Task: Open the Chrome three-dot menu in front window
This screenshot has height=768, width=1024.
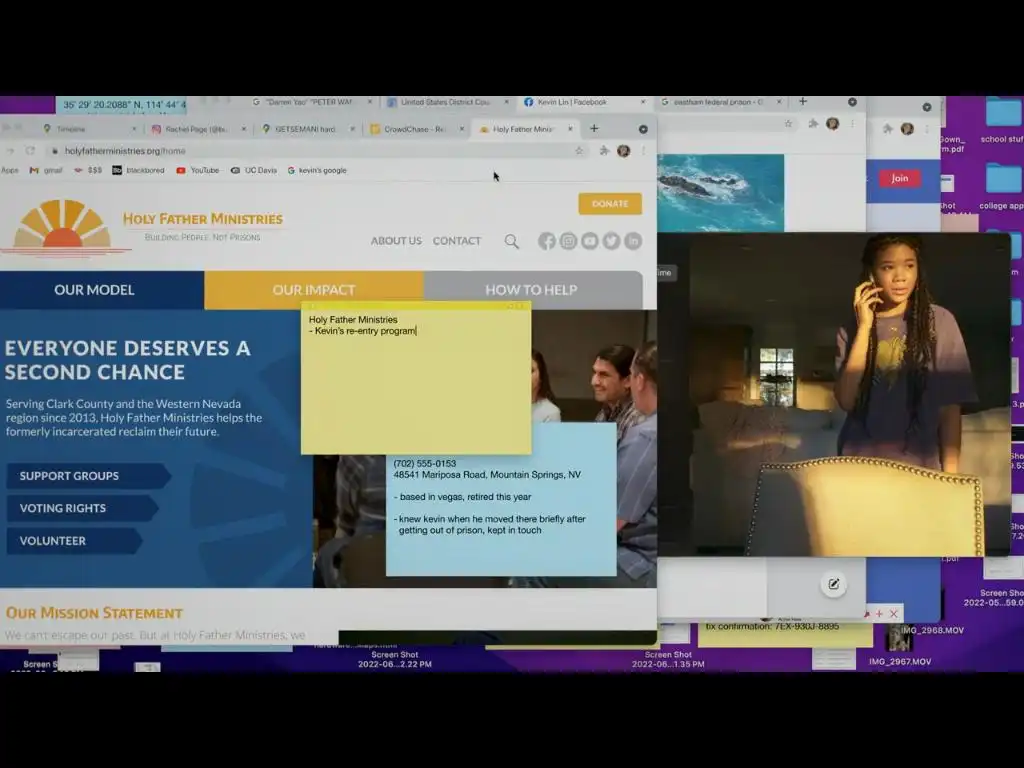Action: pyautogui.click(x=643, y=151)
